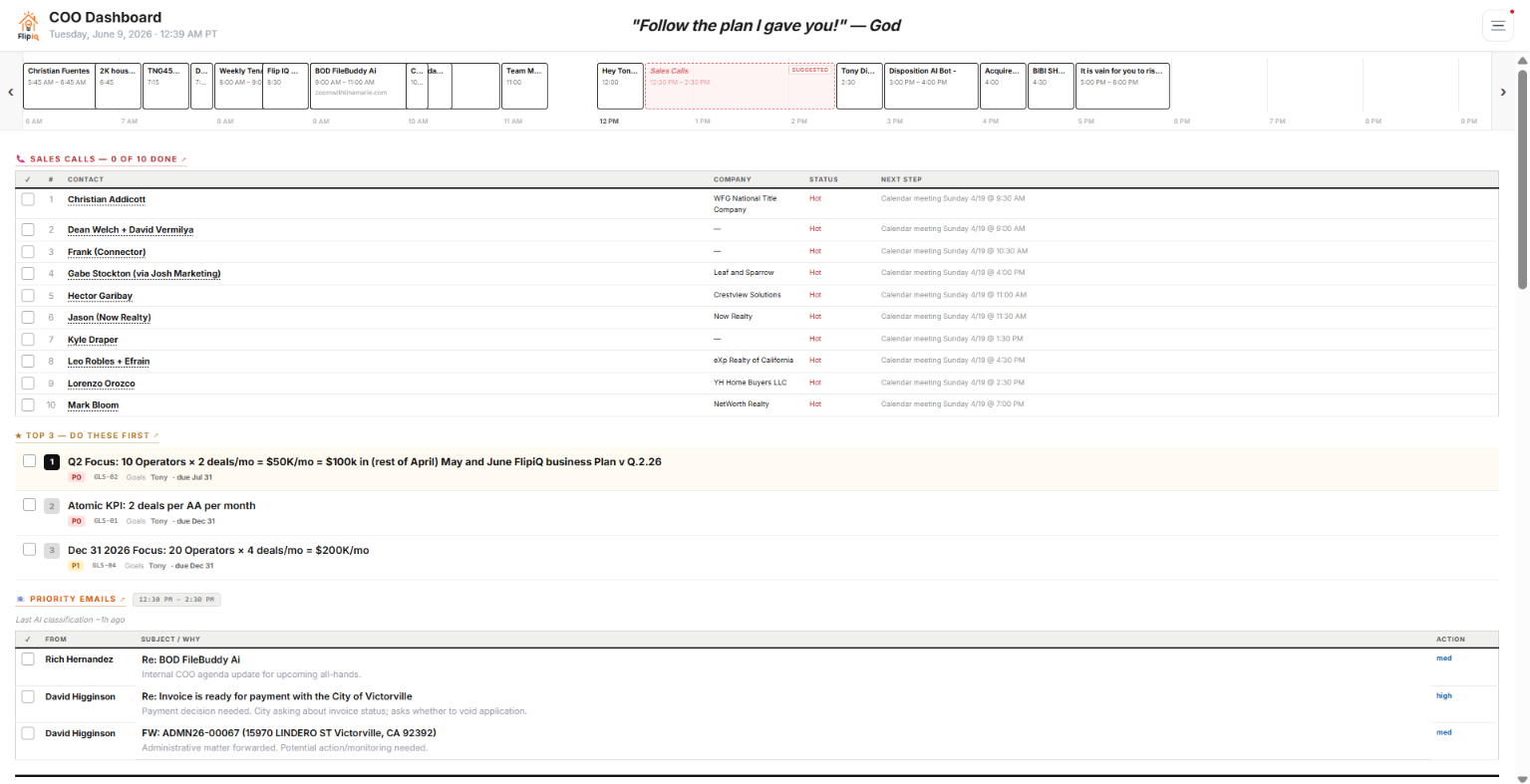This screenshot has width=1530, height=784.
Task: Click the high action tag on invoice email
Action: 1444,695
